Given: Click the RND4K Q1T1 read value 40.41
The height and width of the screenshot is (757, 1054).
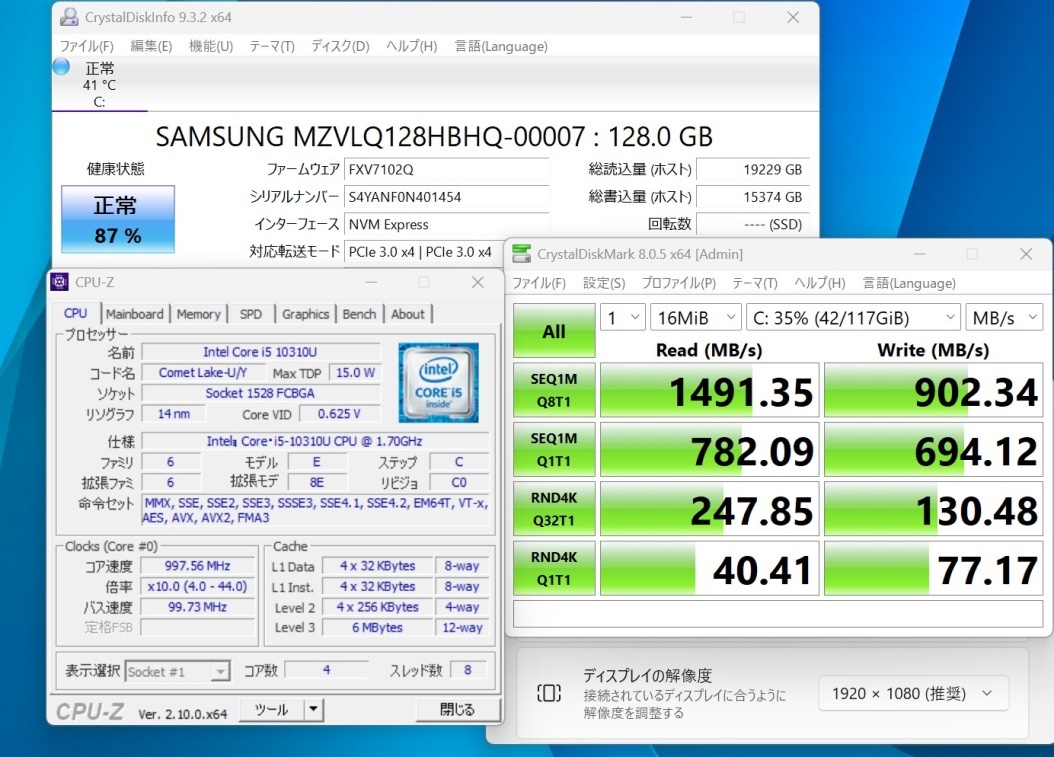Looking at the screenshot, I should click(709, 569).
